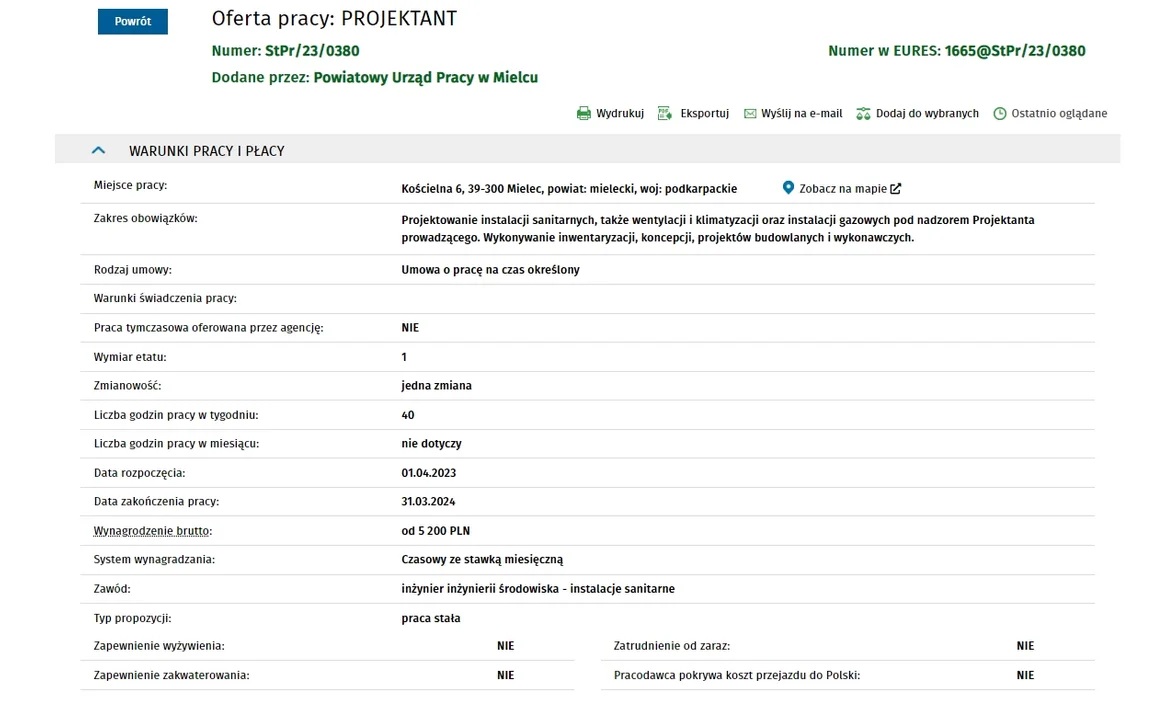Click the printer icon next to Wydrukuj
The height and width of the screenshot is (720, 1165).
coord(583,114)
